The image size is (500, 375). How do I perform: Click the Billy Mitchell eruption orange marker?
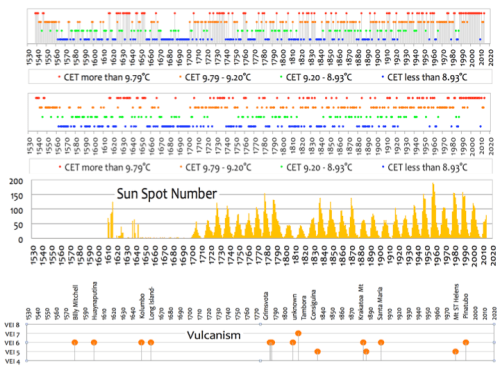75,342
